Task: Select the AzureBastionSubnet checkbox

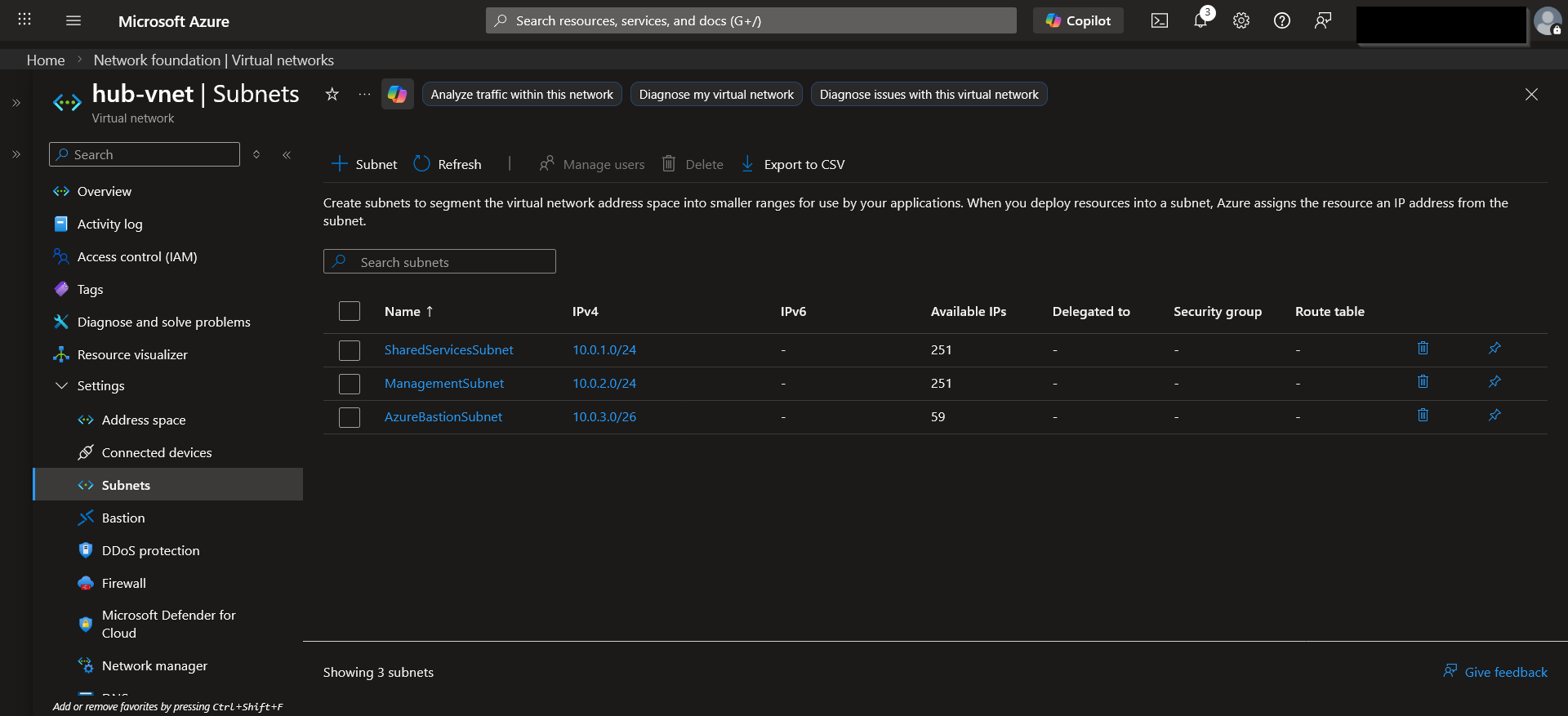Action: point(350,417)
